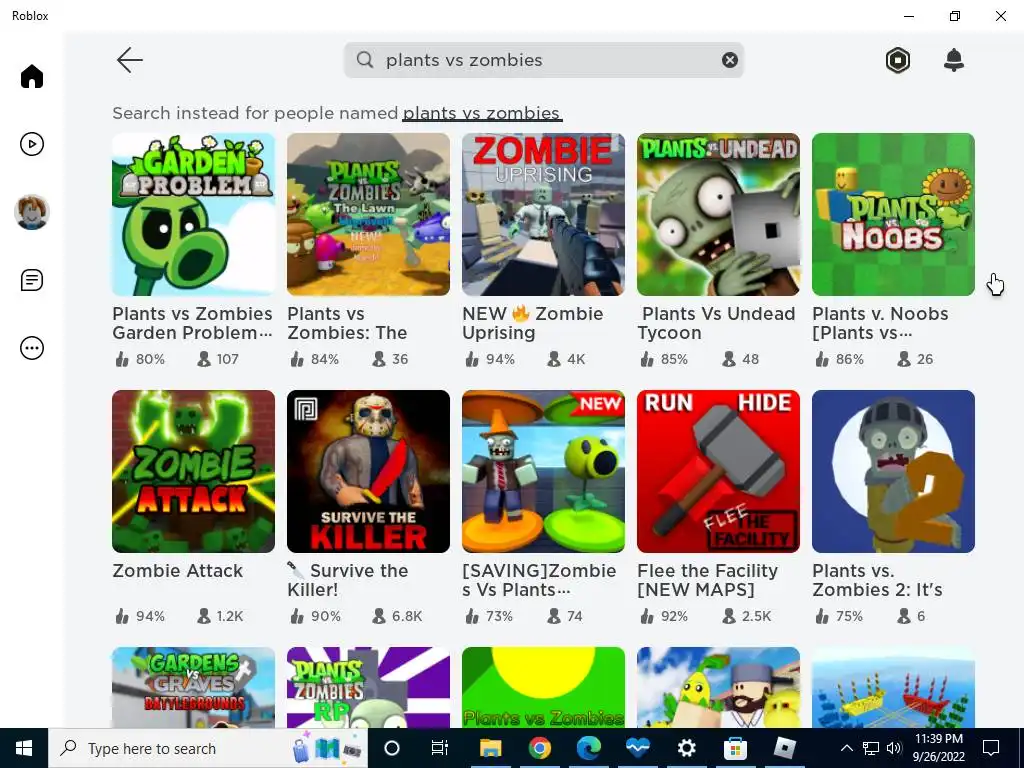This screenshot has width=1024, height=768.
Task: Open the More options ellipsis icon
Action: 32,348
